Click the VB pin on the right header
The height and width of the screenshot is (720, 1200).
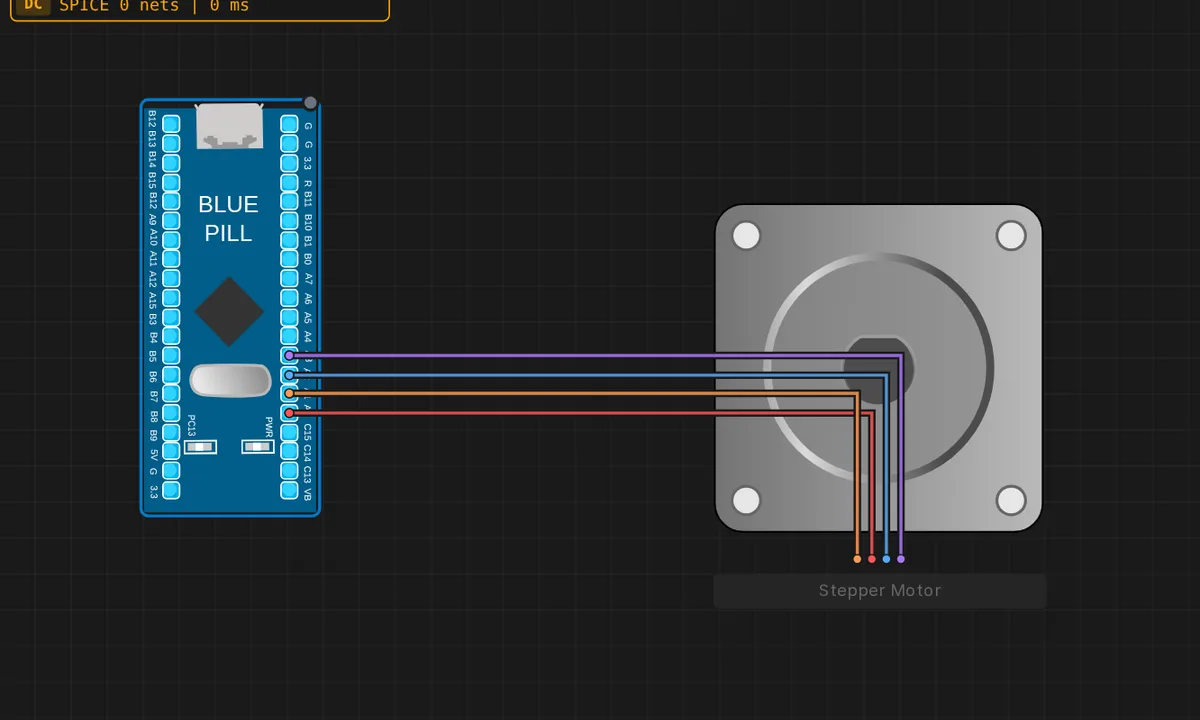289,490
